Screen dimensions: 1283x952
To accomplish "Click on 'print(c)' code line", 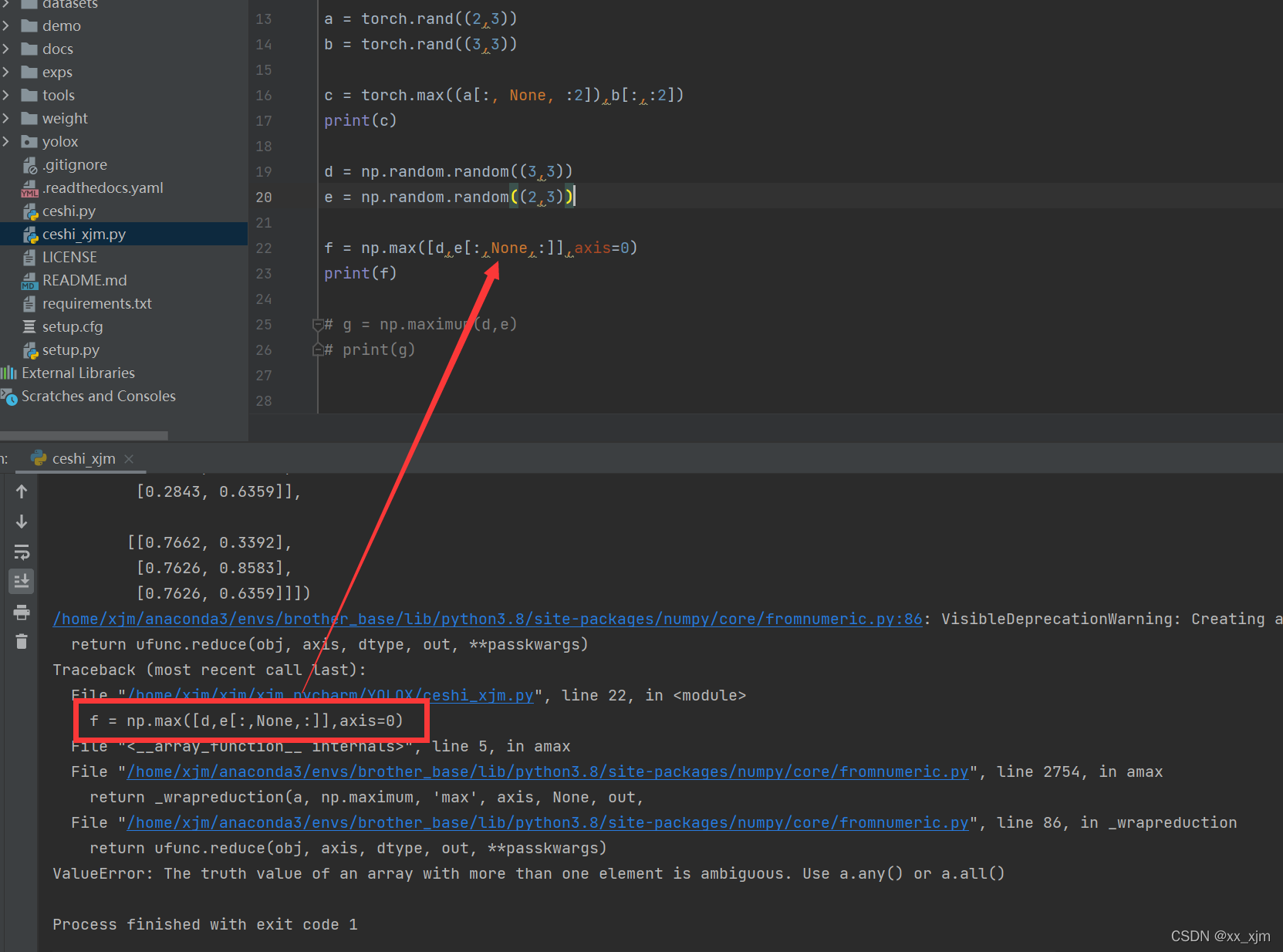I will coord(360,121).
